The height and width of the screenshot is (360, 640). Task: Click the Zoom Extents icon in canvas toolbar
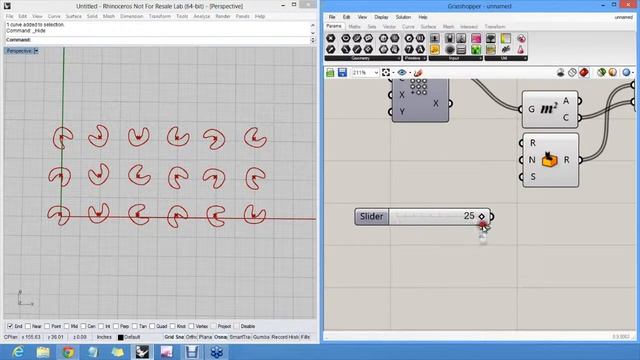click(386, 73)
